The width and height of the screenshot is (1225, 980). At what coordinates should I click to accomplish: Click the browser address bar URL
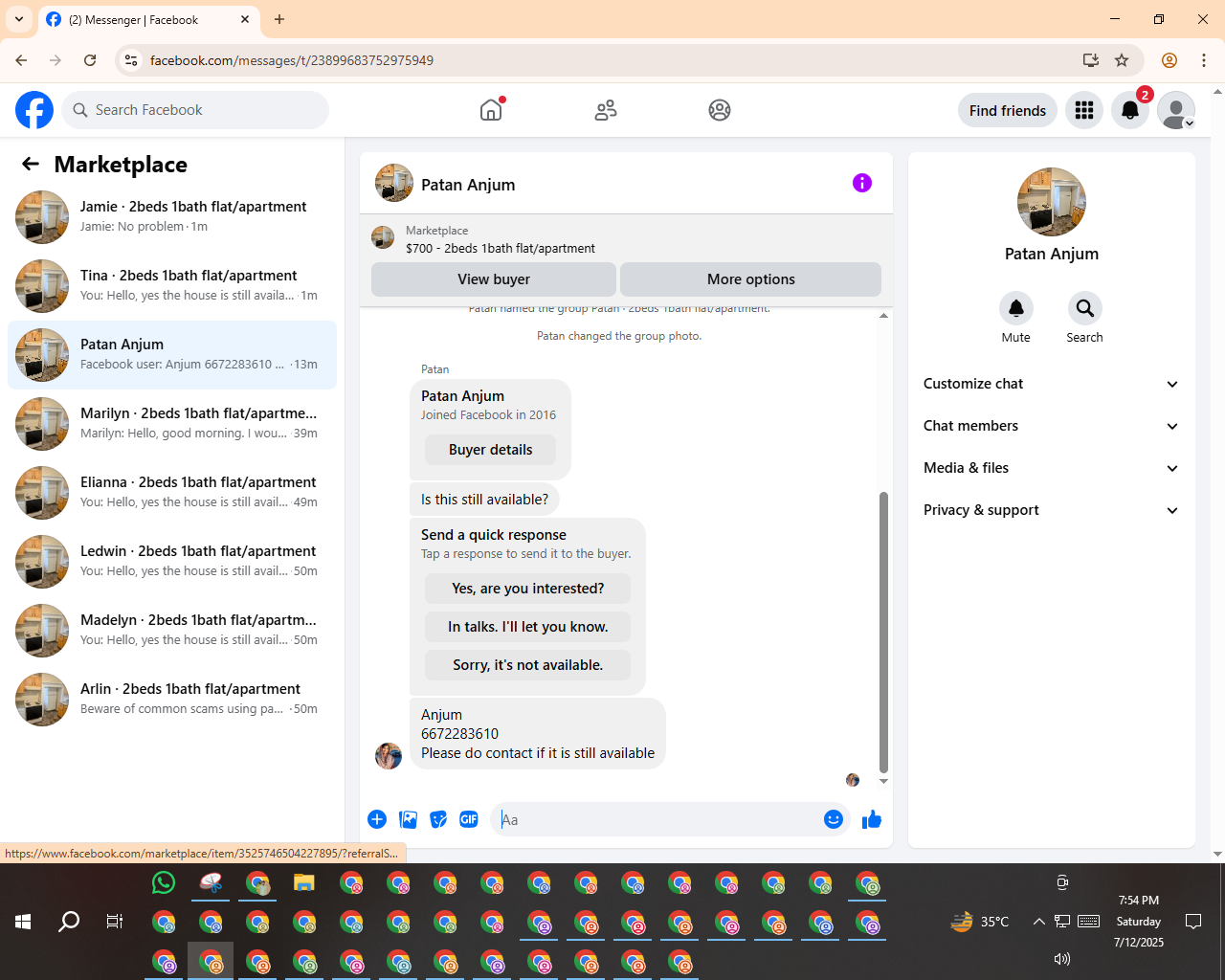click(292, 60)
